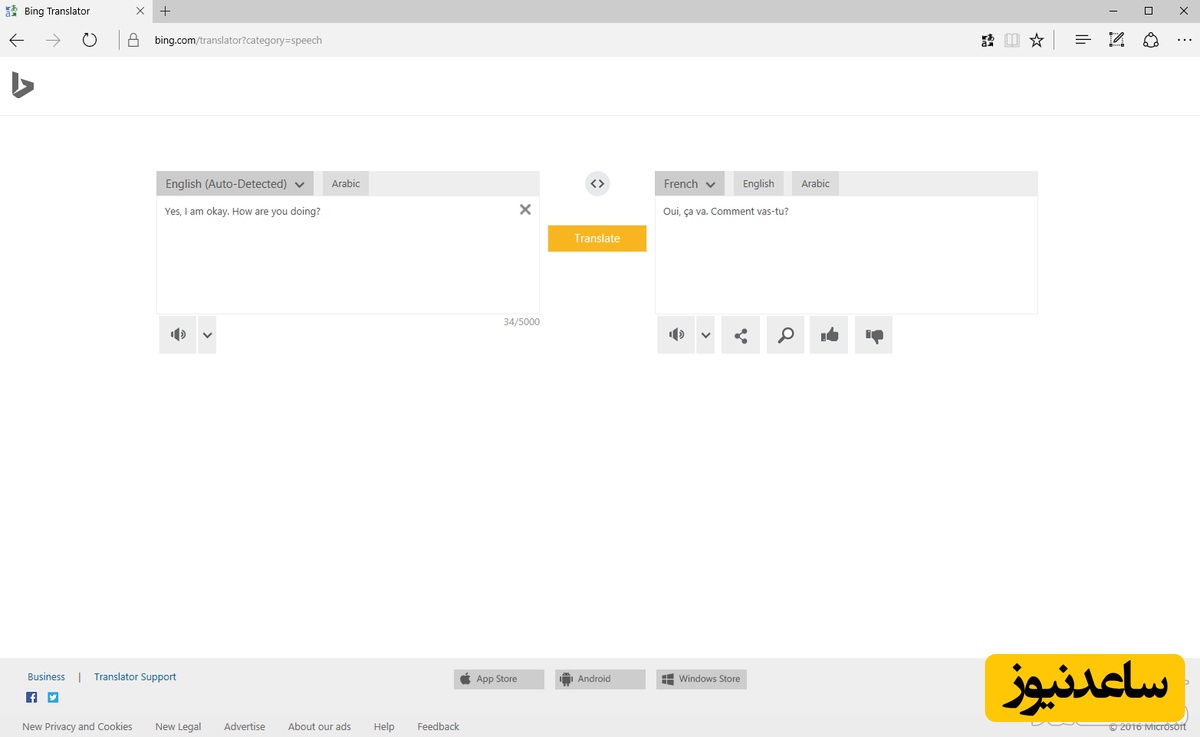Play audio of the source English text
Viewport: 1200px width, 737px height.
(177, 335)
